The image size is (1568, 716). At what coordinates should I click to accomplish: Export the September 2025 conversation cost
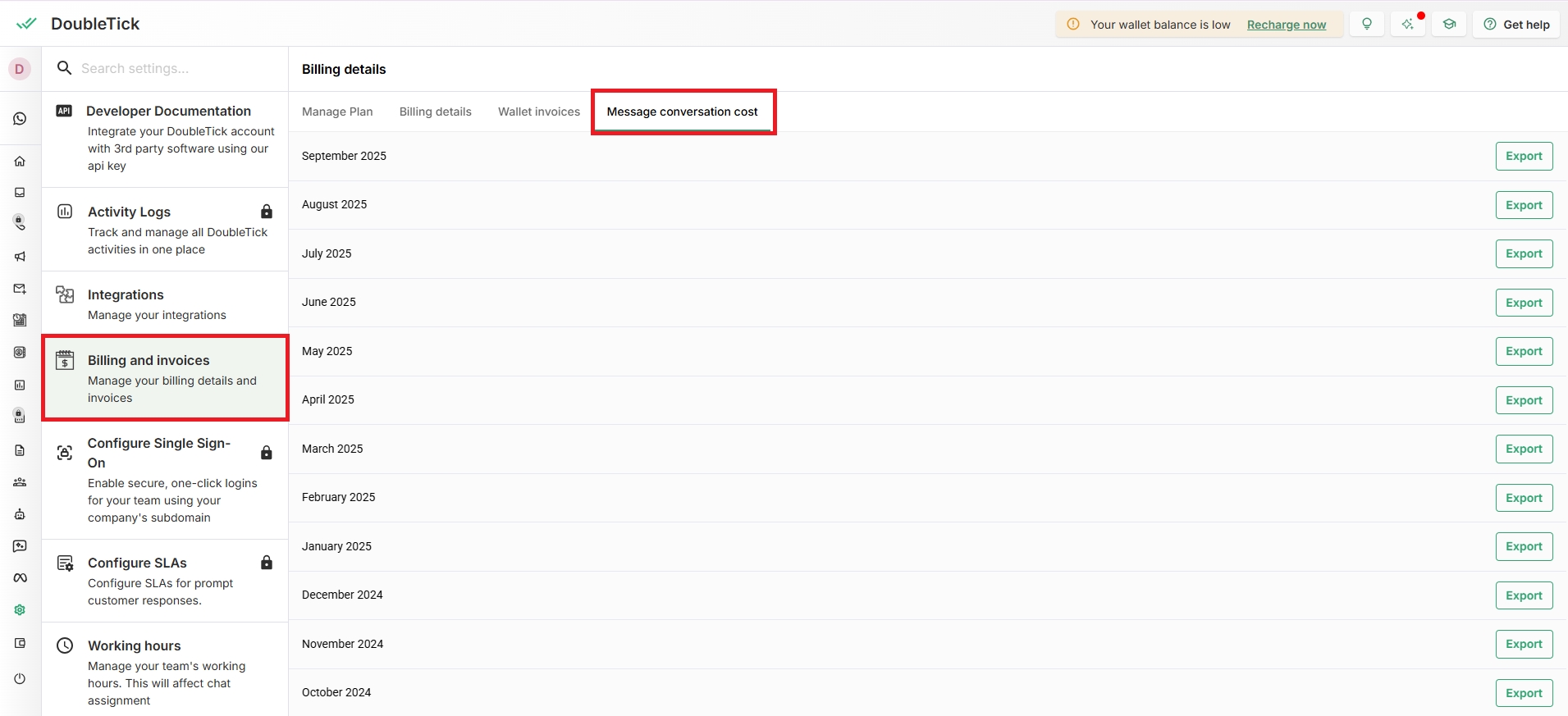coord(1523,157)
